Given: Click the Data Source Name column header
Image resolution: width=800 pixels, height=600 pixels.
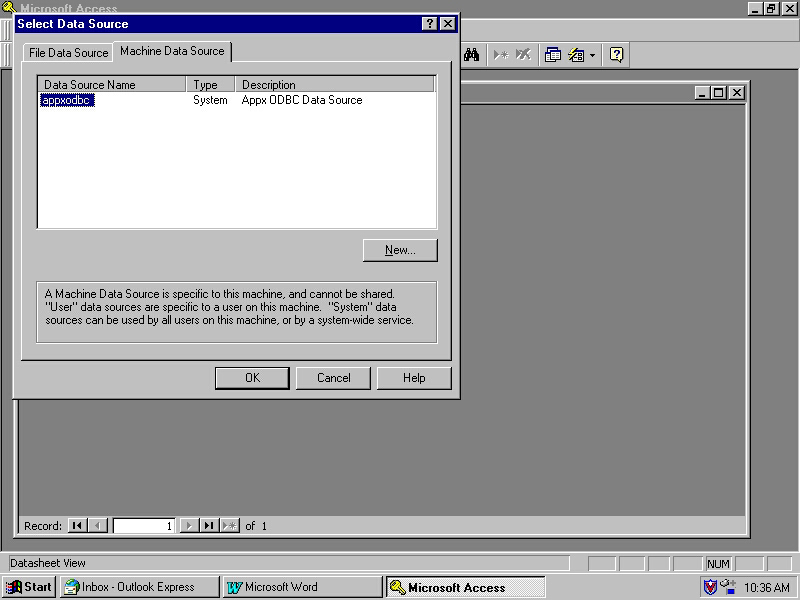Looking at the screenshot, I should (x=112, y=84).
